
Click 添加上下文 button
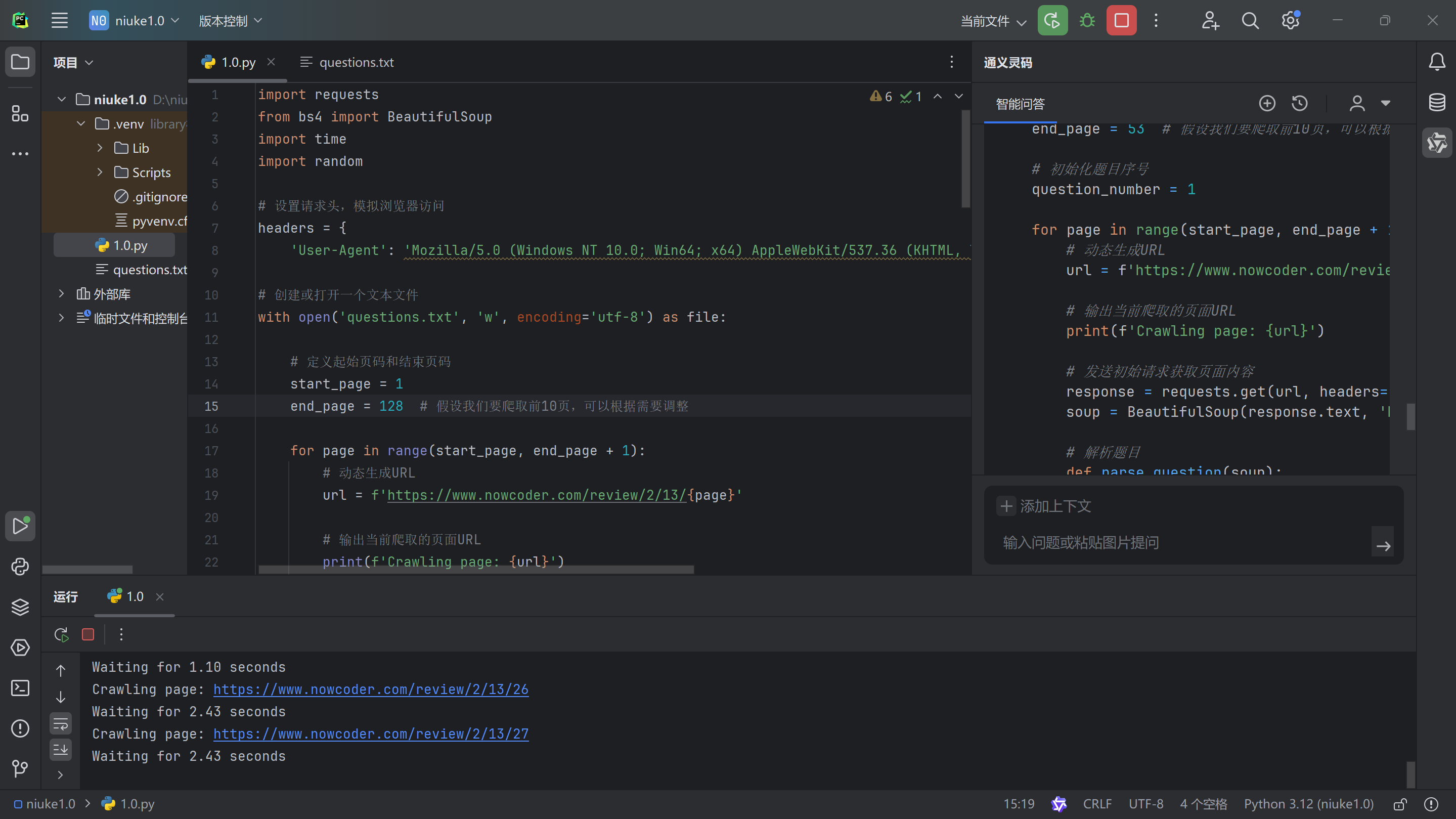[x=1044, y=506]
